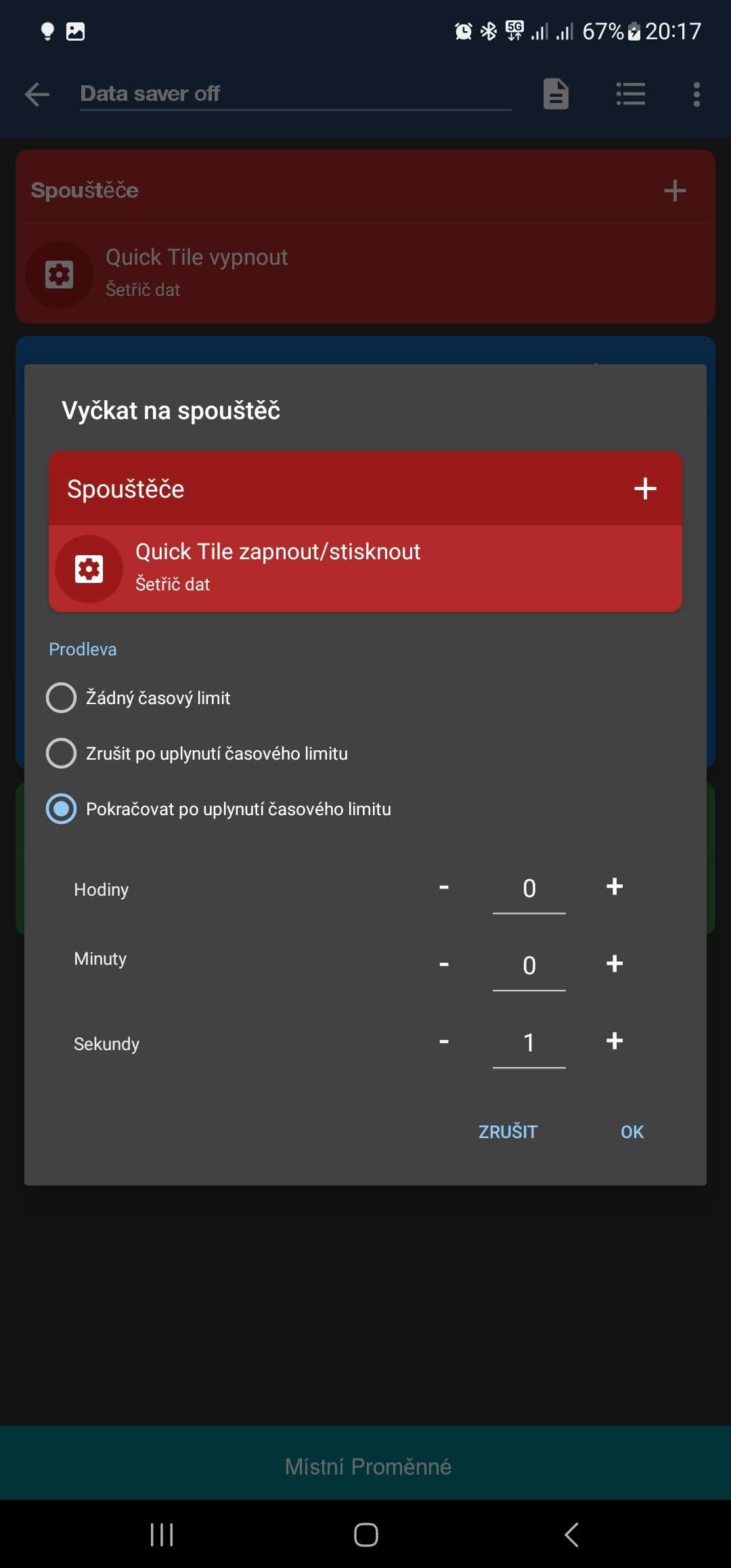Open the three-dot overflow menu
731x1568 pixels.
click(x=696, y=94)
